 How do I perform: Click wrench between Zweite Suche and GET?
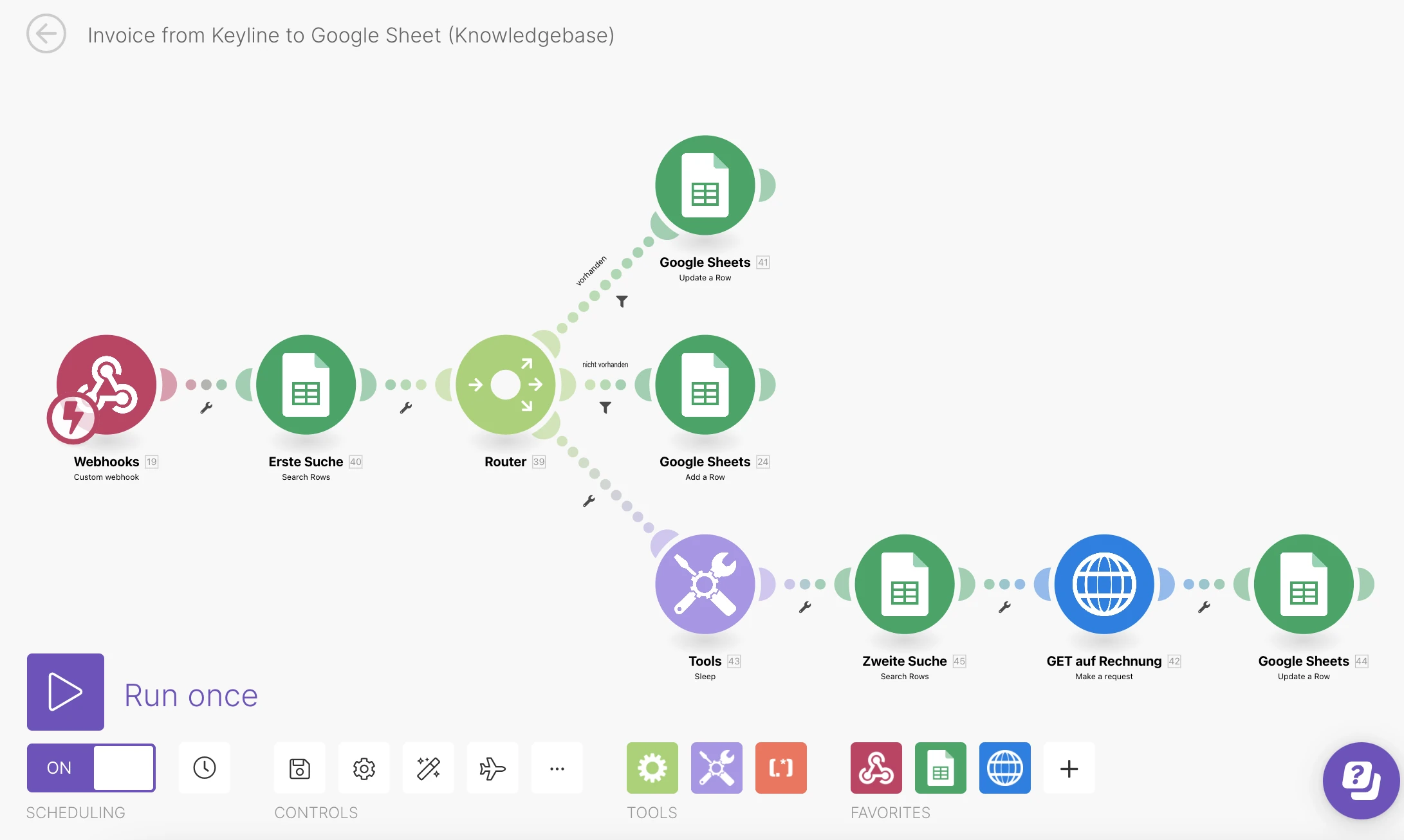tap(1004, 607)
